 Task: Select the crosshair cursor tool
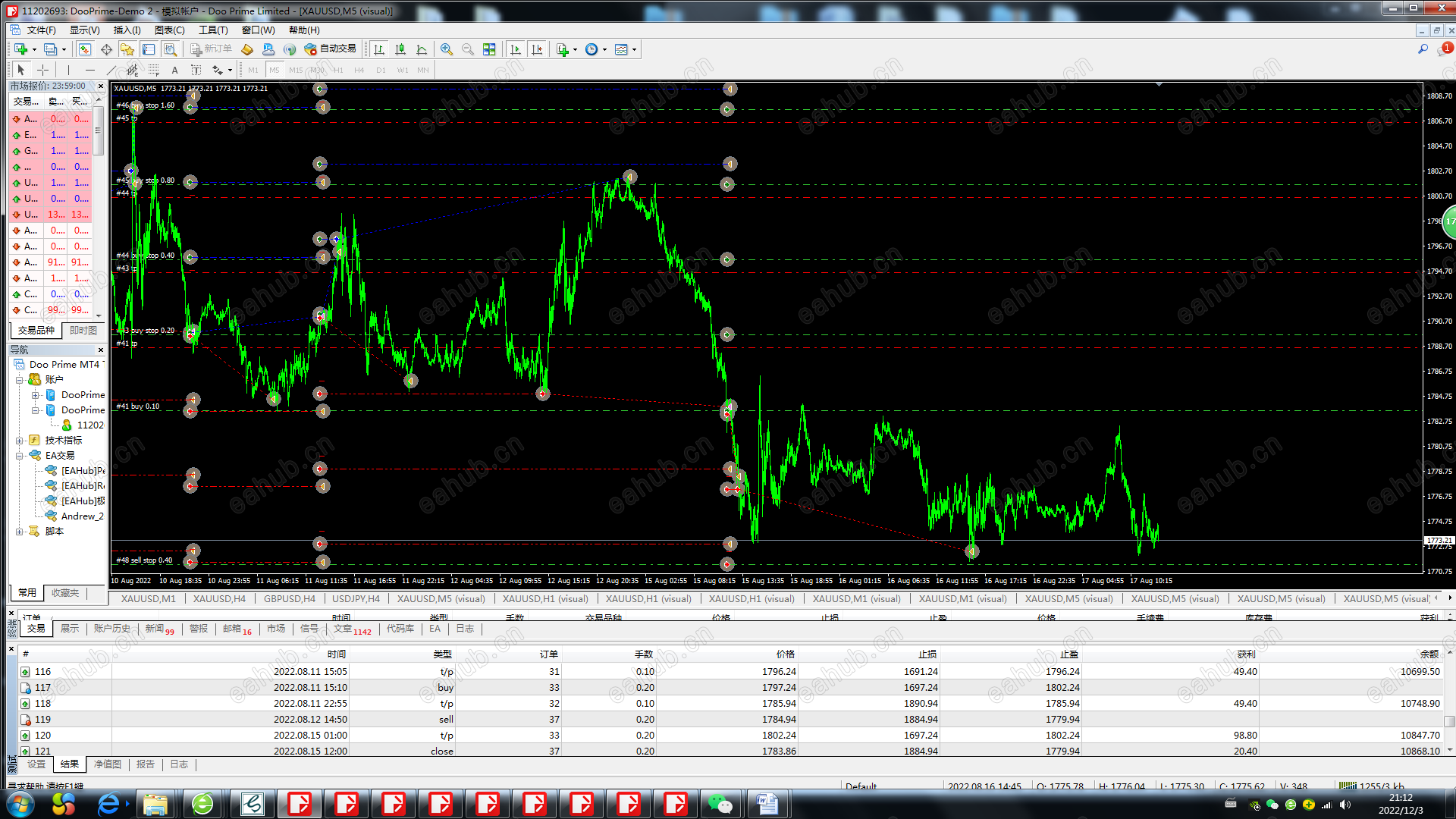coord(43,70)
